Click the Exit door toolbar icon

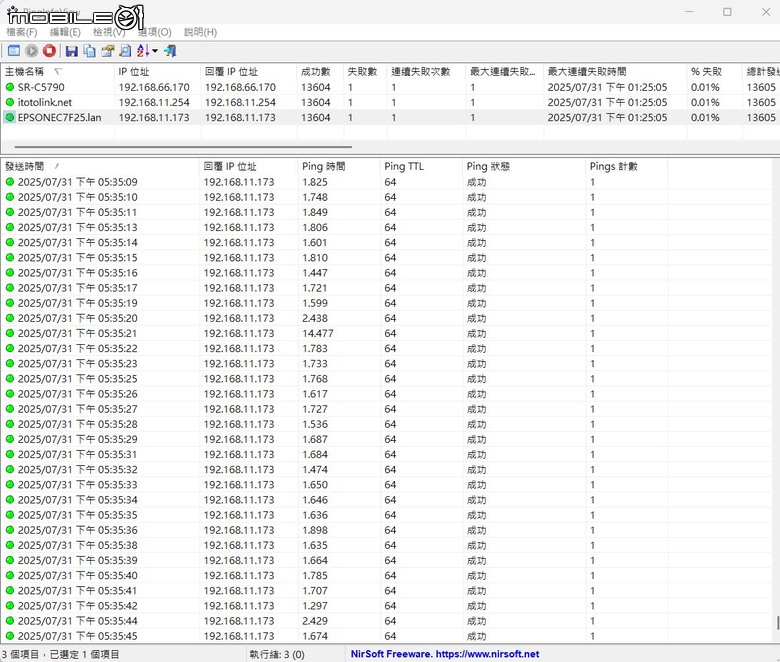[170, 51]
